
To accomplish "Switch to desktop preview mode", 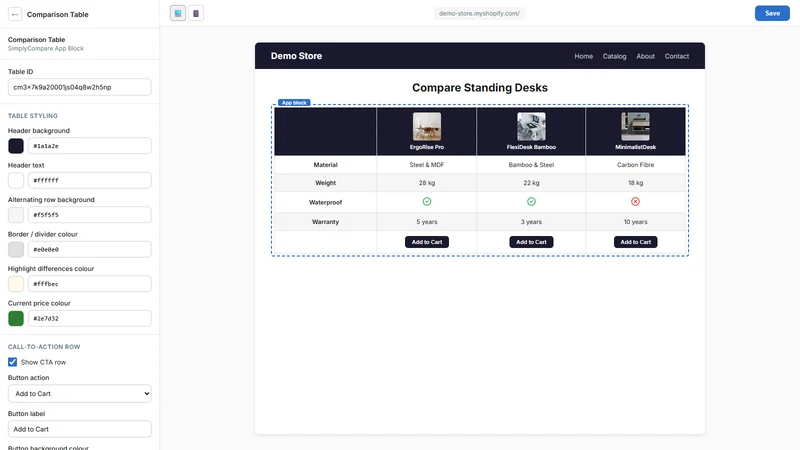I will coord(178,13).
